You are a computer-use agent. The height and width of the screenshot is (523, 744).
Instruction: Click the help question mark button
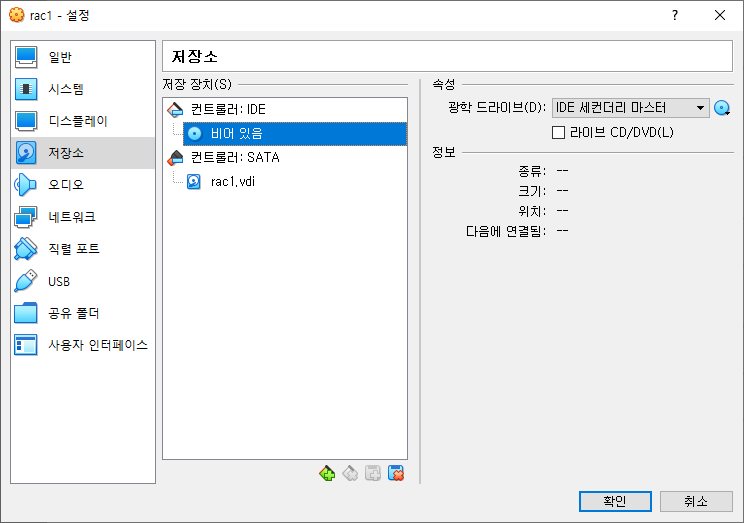click(675, 15)
